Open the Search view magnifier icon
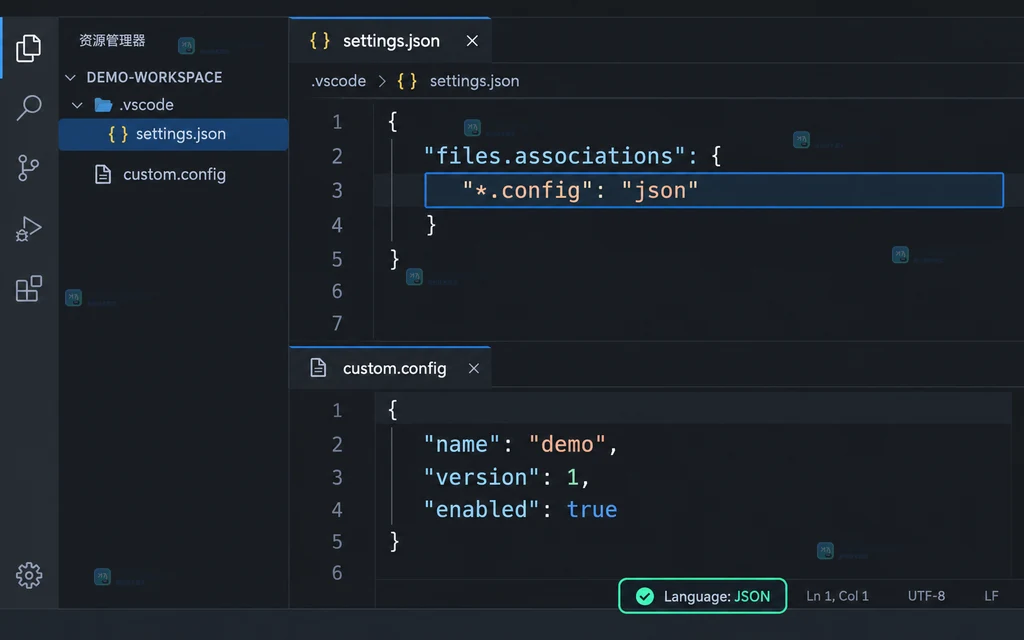Viewport: 1024px width, 640px height. pos(28,107)
